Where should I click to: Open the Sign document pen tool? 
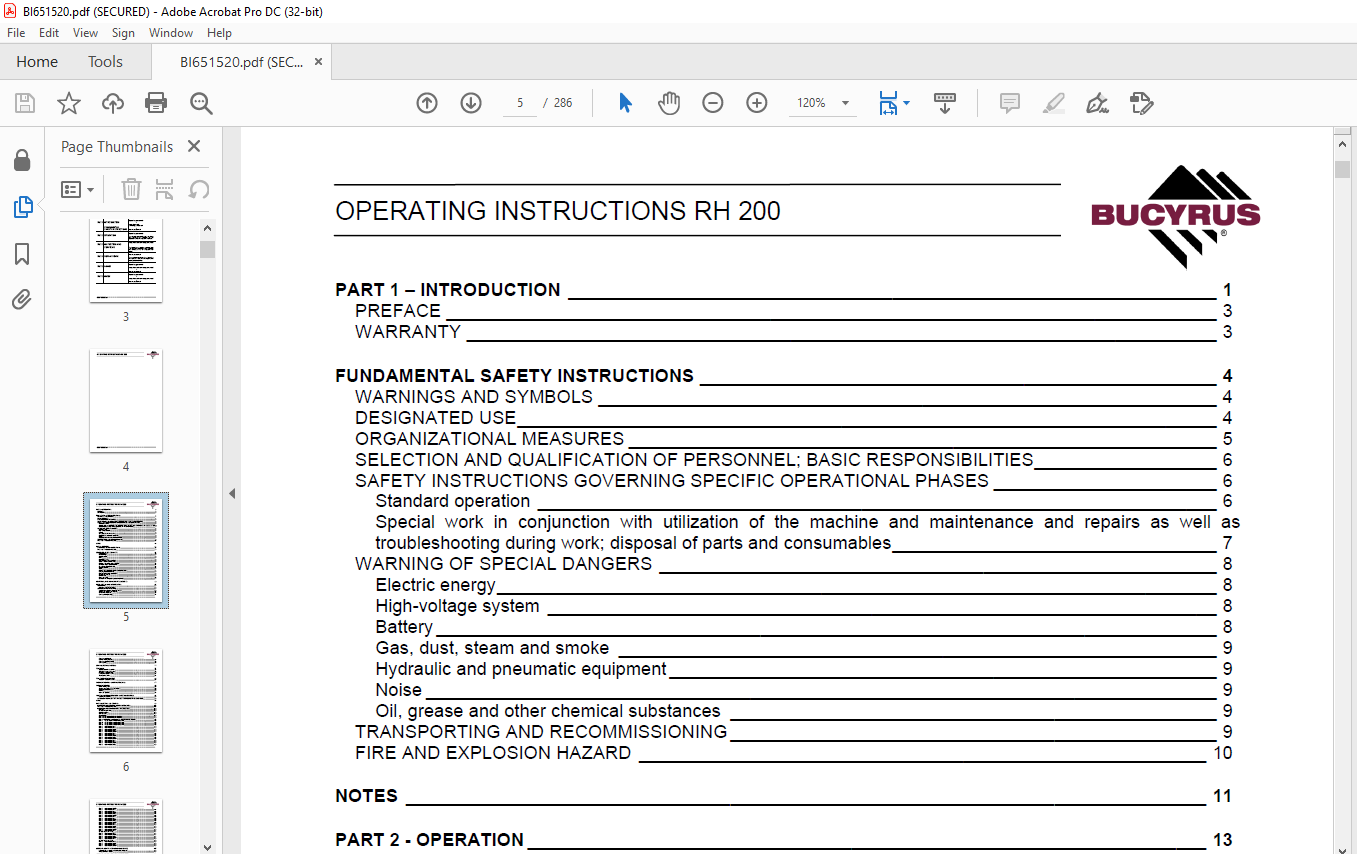point(1098,103)
